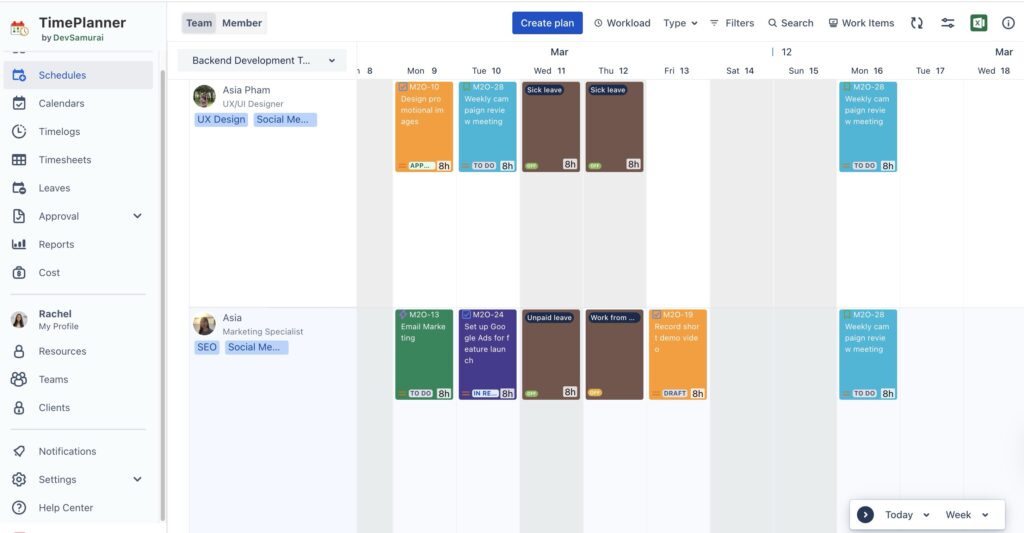Click the Clients icon
This screenshot has width=1024, height=533.
pos(19,408)
